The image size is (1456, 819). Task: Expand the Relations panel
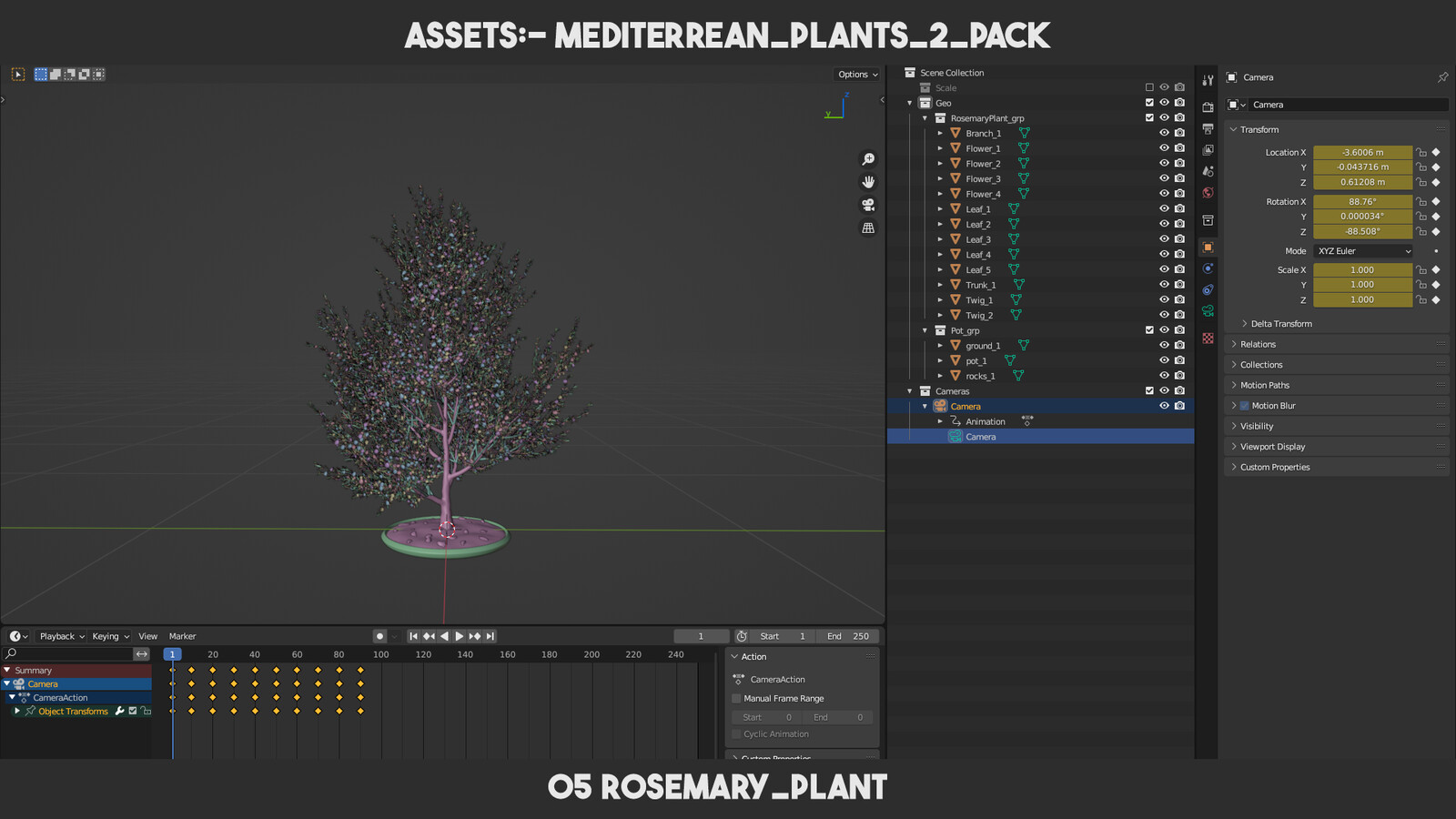pos(1233,344)
